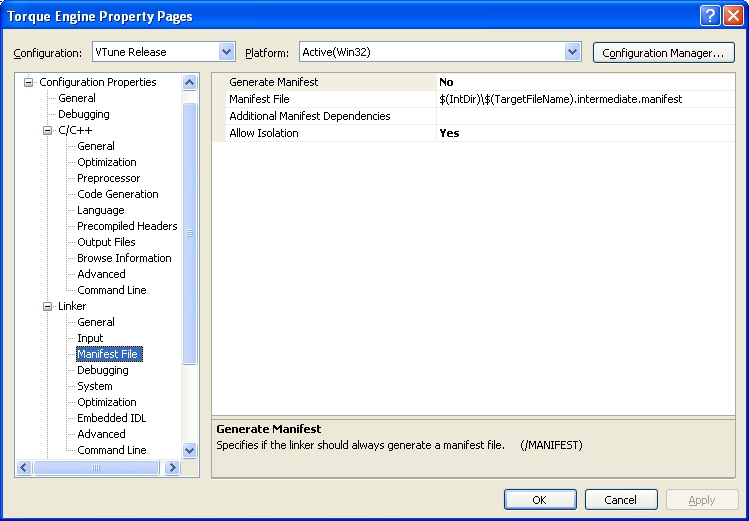The height and width of the screenshot is (521, 749).
Task: Open Precompiled Headers settings
Action: click(127, 226)
